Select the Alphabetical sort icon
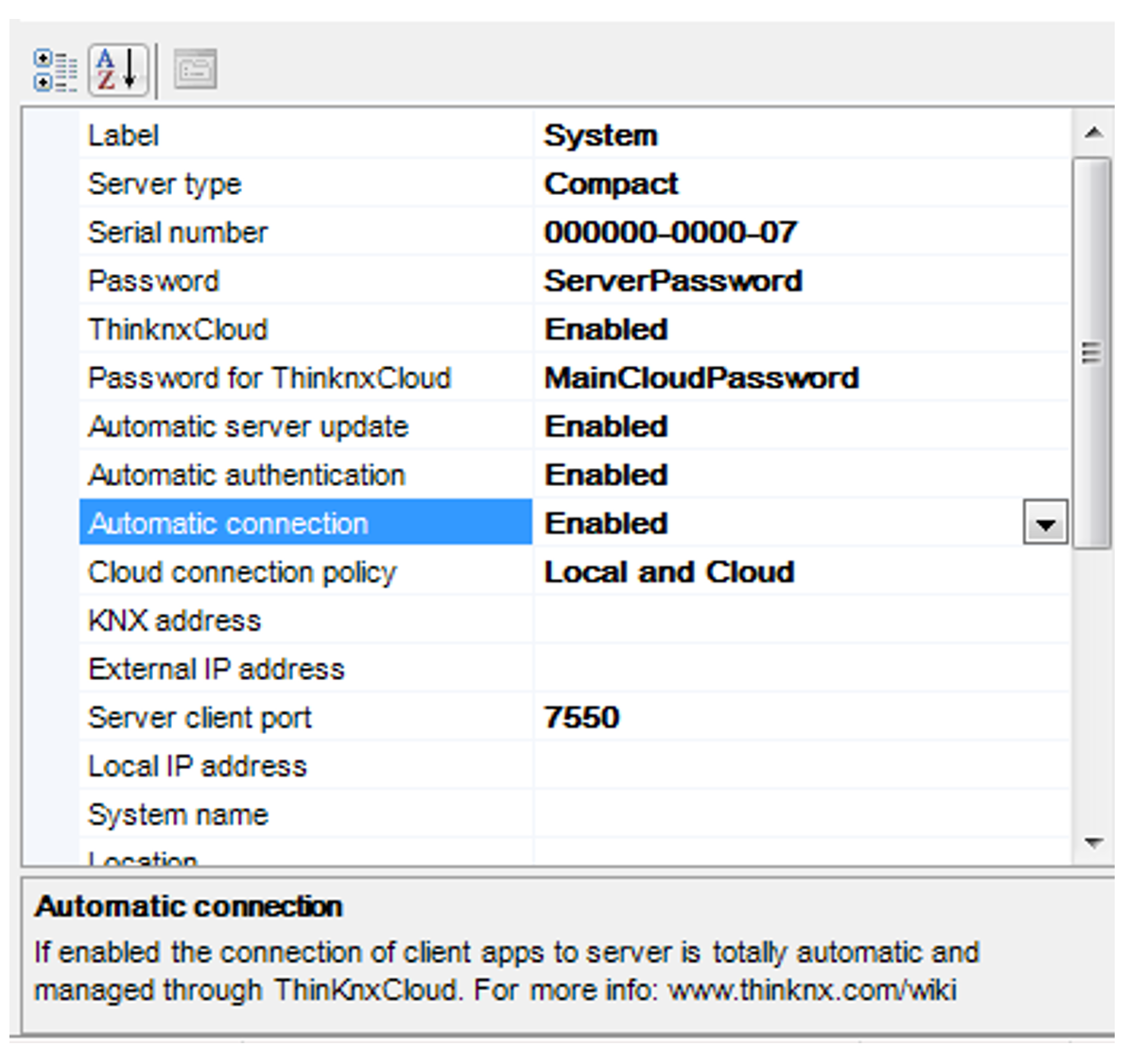Image resolution: width=1144 pixels, height=1064 pixels. 118,70
